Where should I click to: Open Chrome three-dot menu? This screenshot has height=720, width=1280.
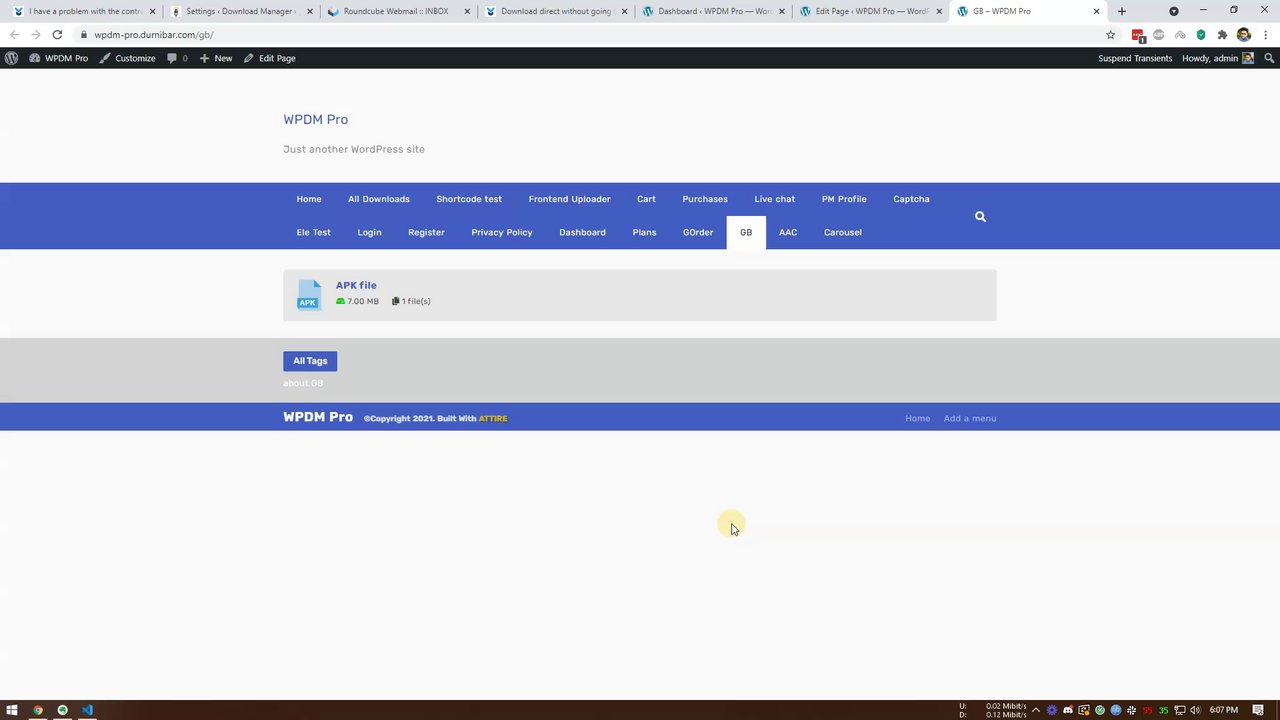(1264, 35)
